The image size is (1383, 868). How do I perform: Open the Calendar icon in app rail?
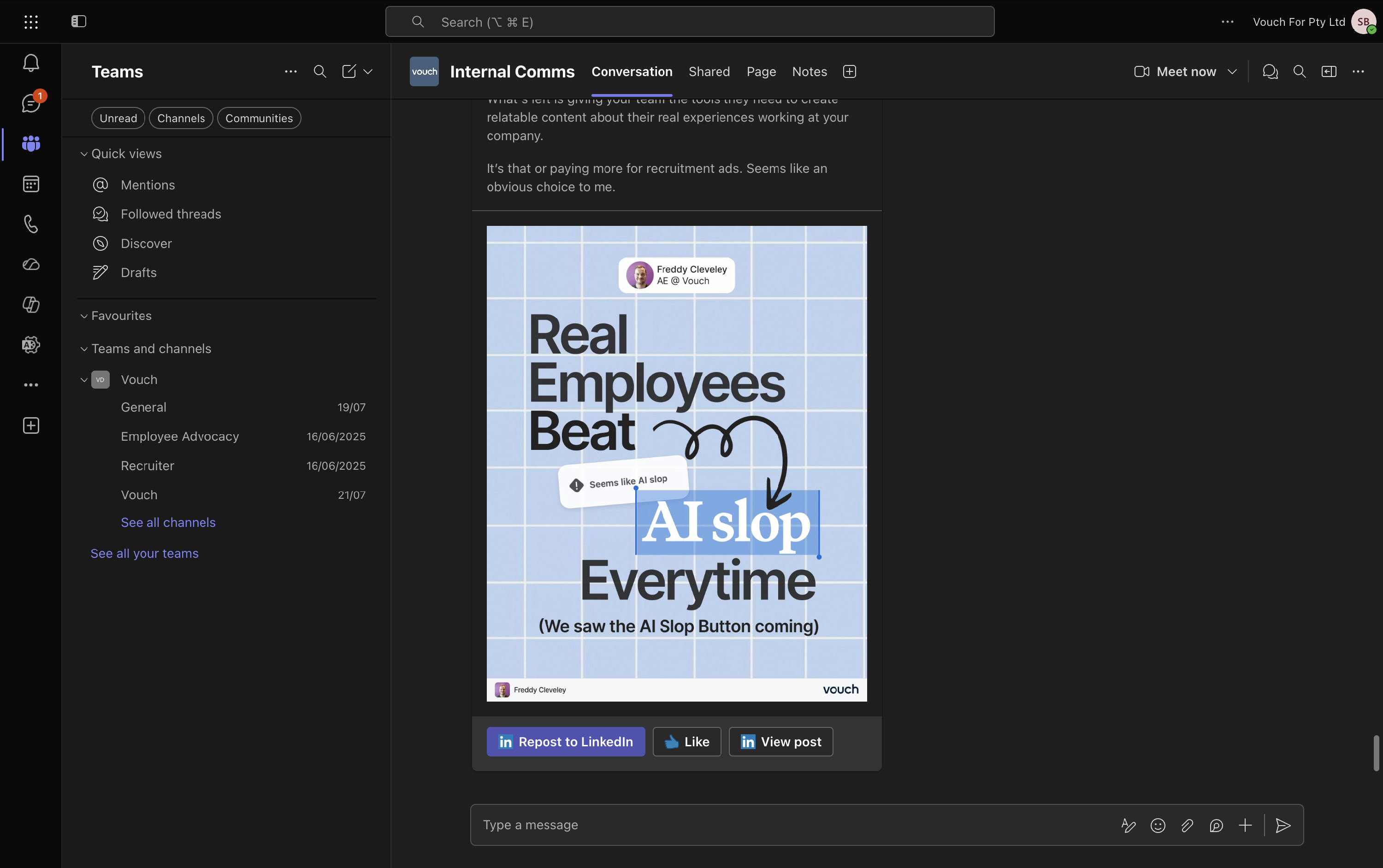pyautogui.click(x=31, y=184)
